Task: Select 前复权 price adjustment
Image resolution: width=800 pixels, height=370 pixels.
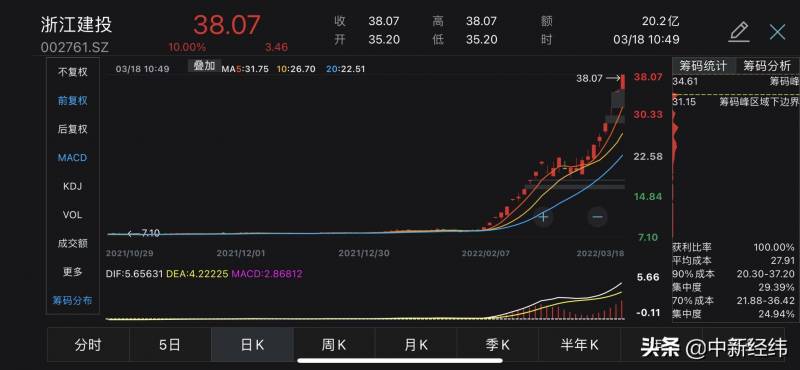Action: click(72, 101)
